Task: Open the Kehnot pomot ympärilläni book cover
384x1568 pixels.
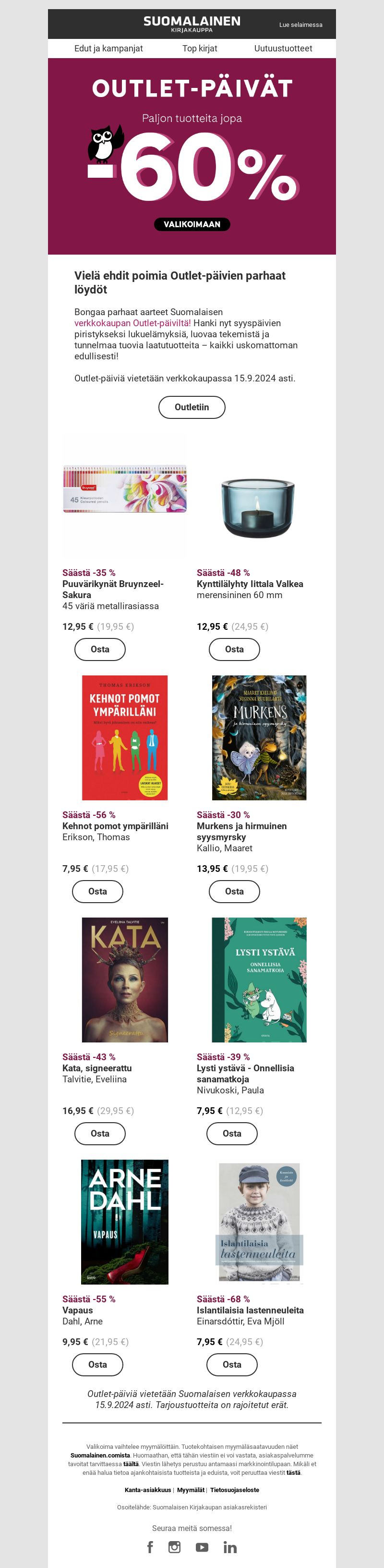Action: tap(125, 738)
